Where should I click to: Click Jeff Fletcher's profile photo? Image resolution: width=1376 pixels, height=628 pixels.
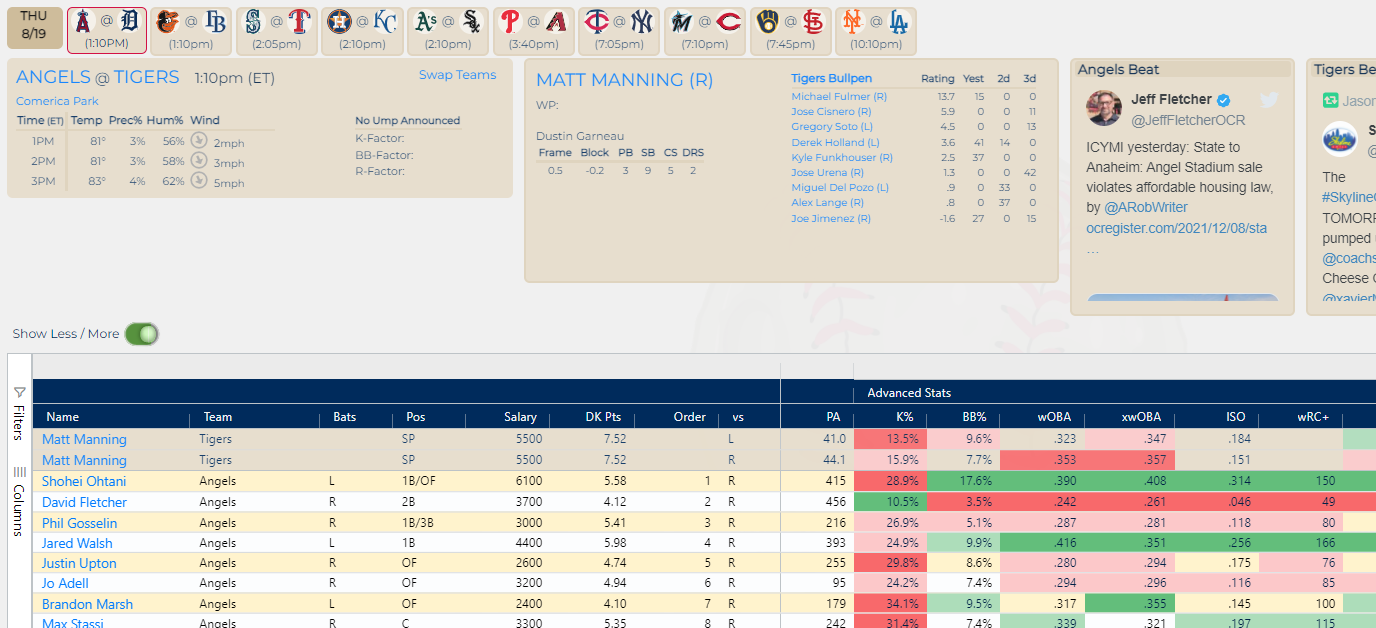tap(1104, 108)
